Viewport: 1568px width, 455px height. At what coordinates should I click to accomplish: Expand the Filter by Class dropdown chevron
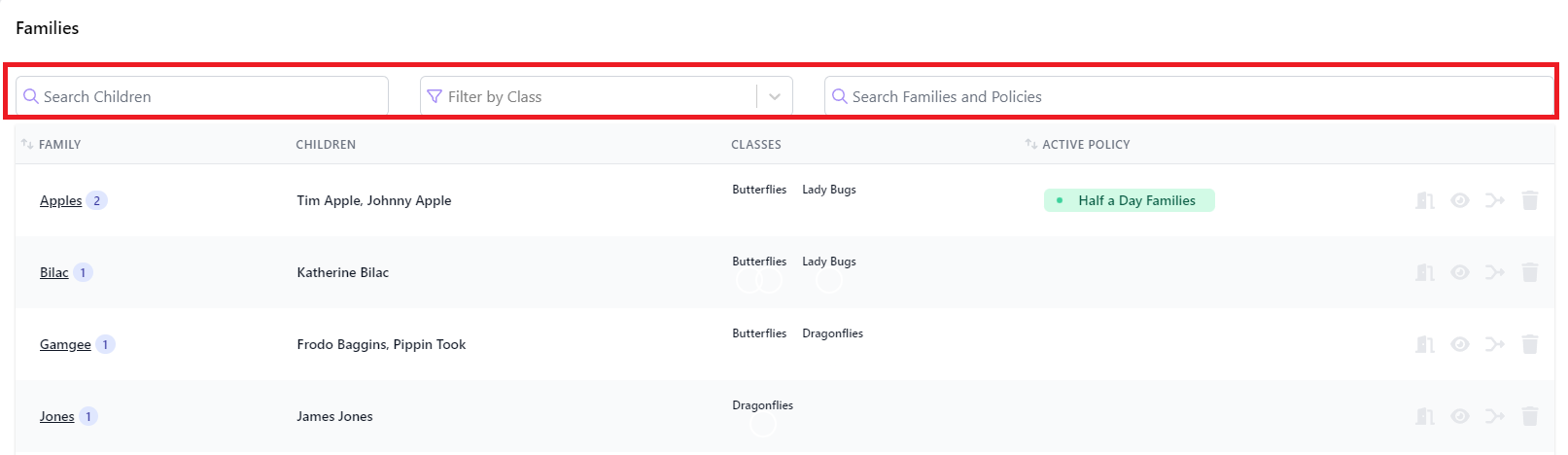click(x=775, y=96)
